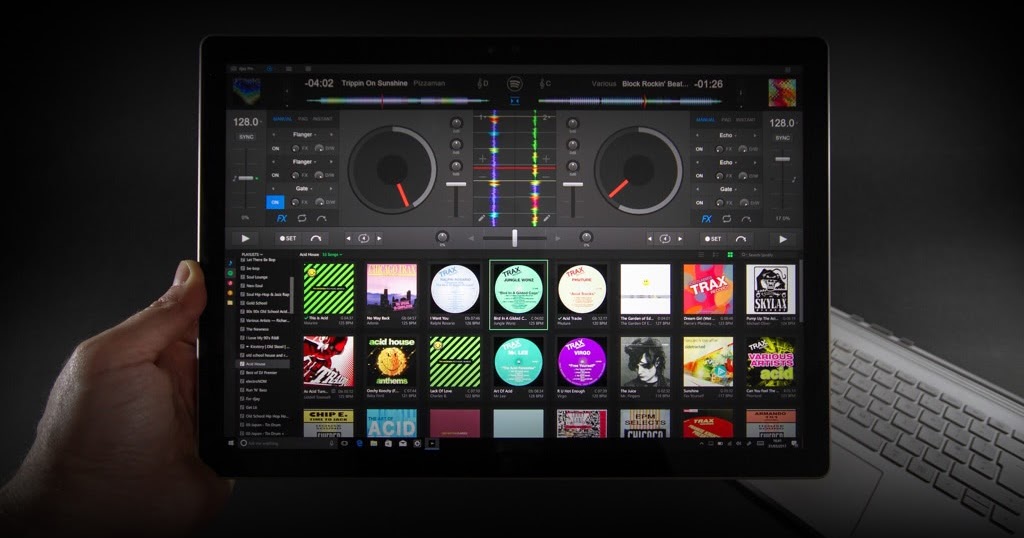
Task: Zoom in waveform with the left plus icon
Action: [x=483, y=159]
